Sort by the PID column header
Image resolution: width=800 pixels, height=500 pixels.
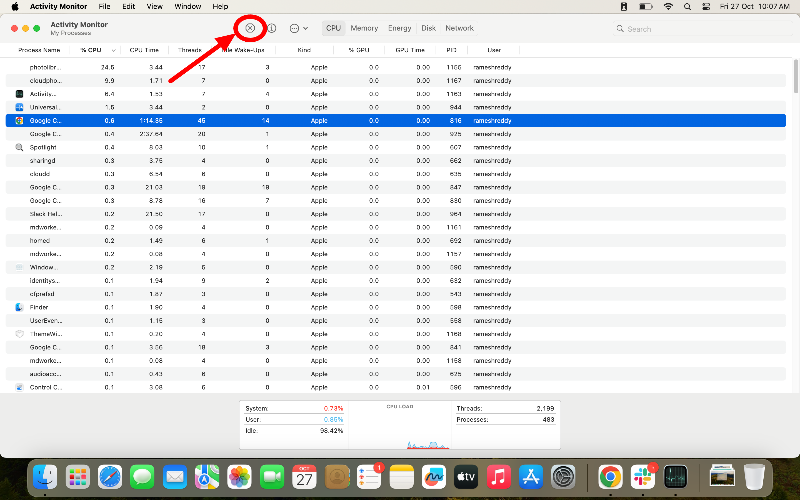coord(451,50)
